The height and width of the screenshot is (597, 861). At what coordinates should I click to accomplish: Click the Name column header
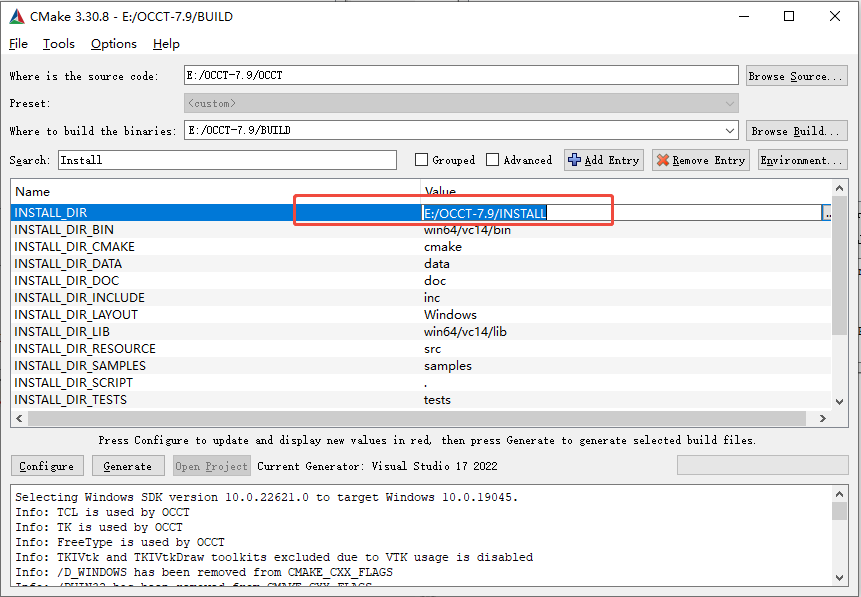[x=215, y=192]
